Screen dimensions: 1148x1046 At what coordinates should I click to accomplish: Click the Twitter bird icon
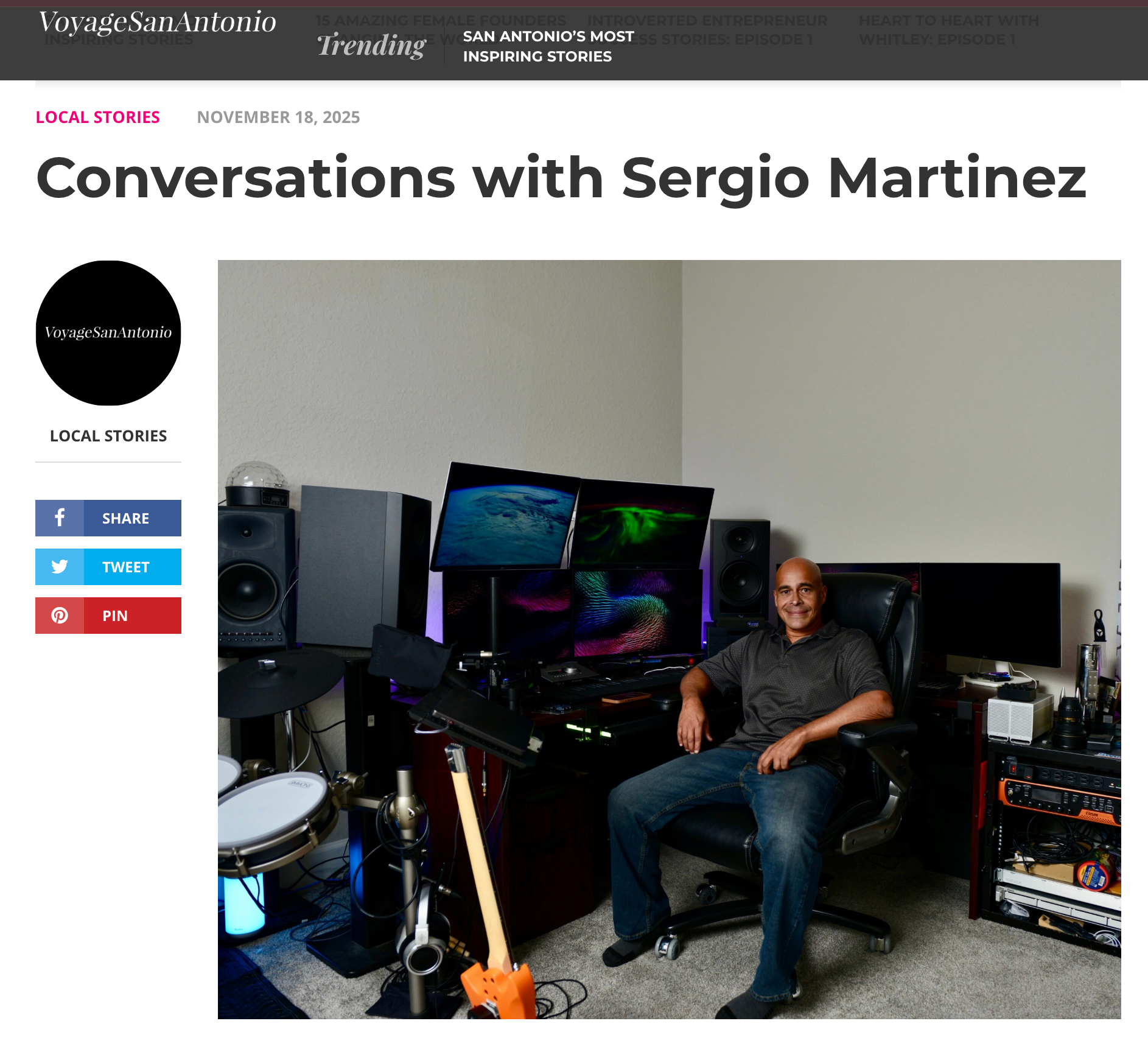pos(60,567)
